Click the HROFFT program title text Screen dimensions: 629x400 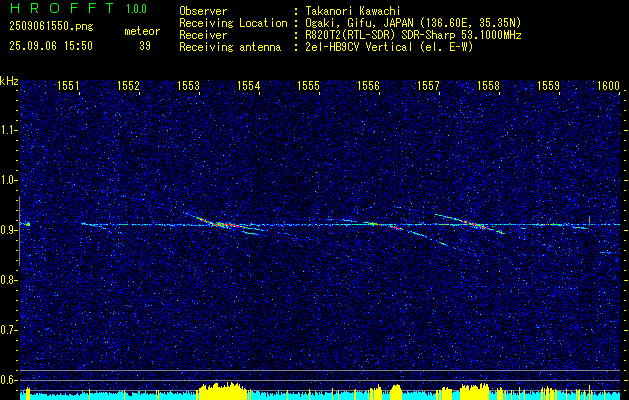pos(62,8)
